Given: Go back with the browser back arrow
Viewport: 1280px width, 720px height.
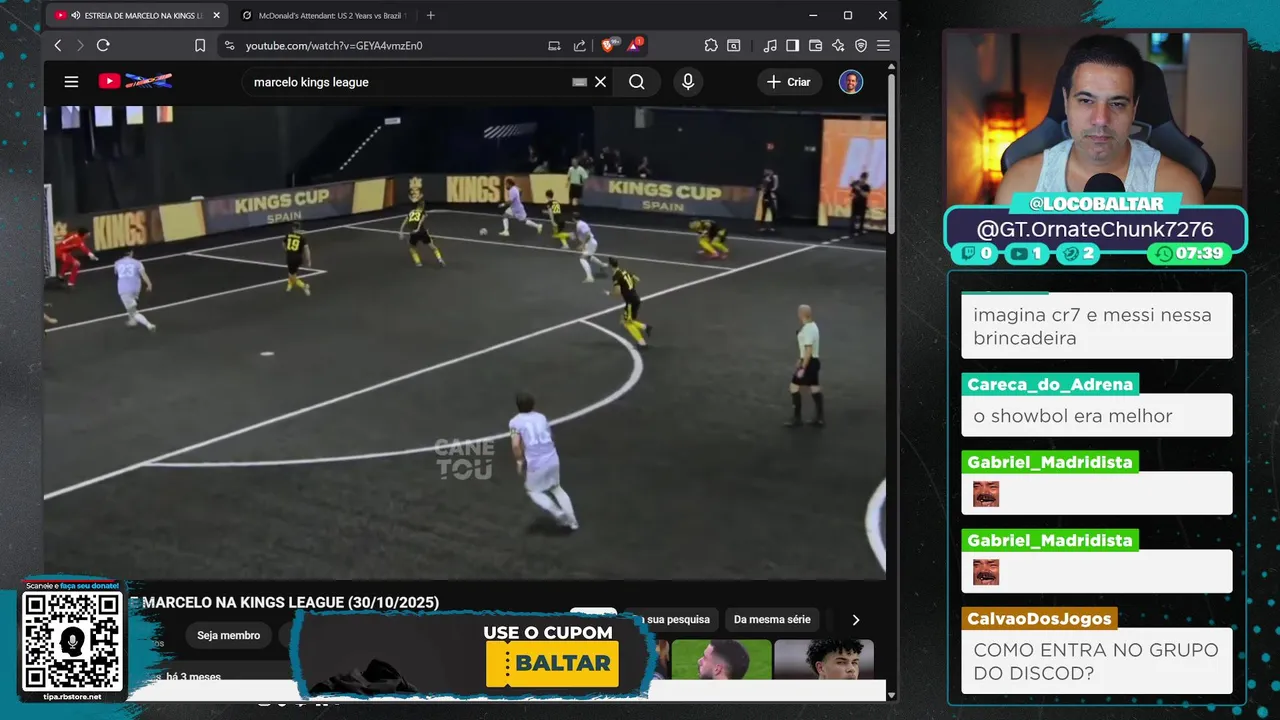Looking at the screenshot, I should [x=58, y=45].
